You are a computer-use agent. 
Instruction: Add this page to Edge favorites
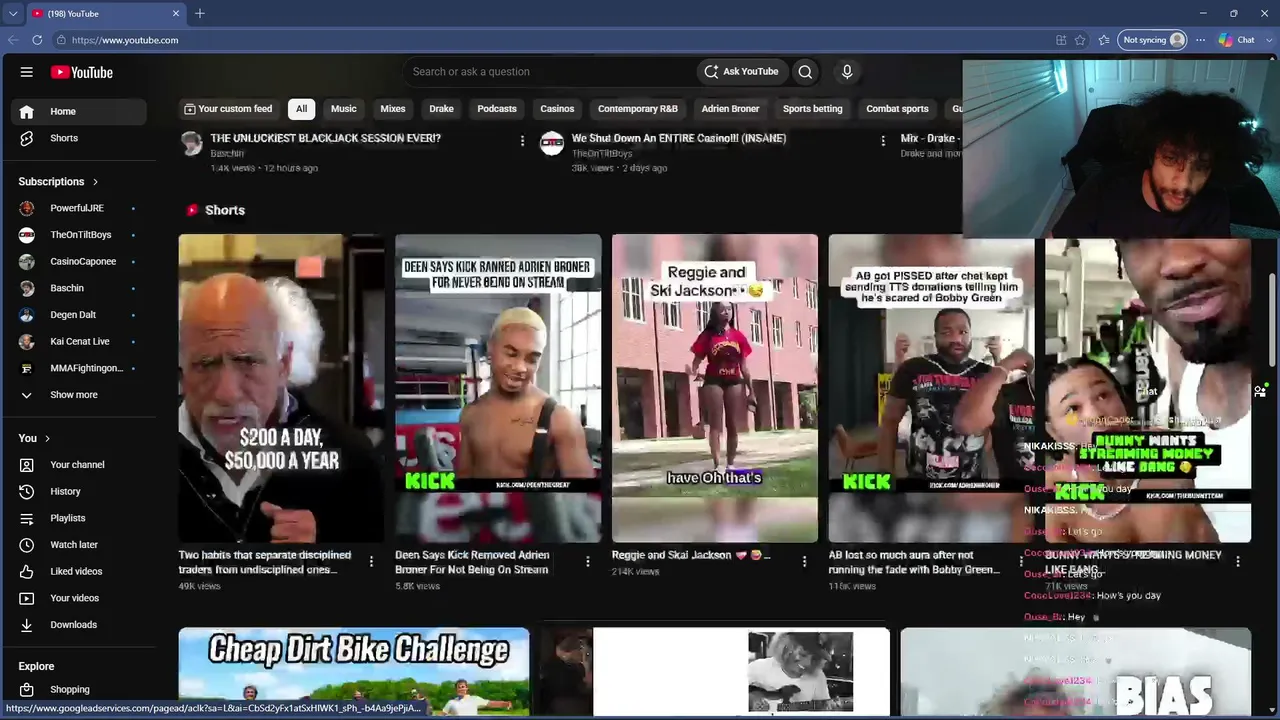(1080, 40)
